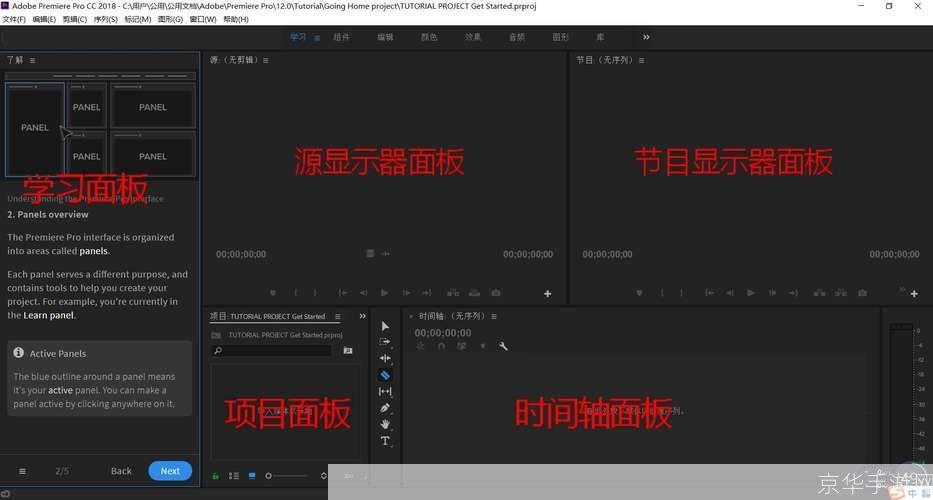
Task: Switch Project panel to icon view
Action: coord(252,476)
